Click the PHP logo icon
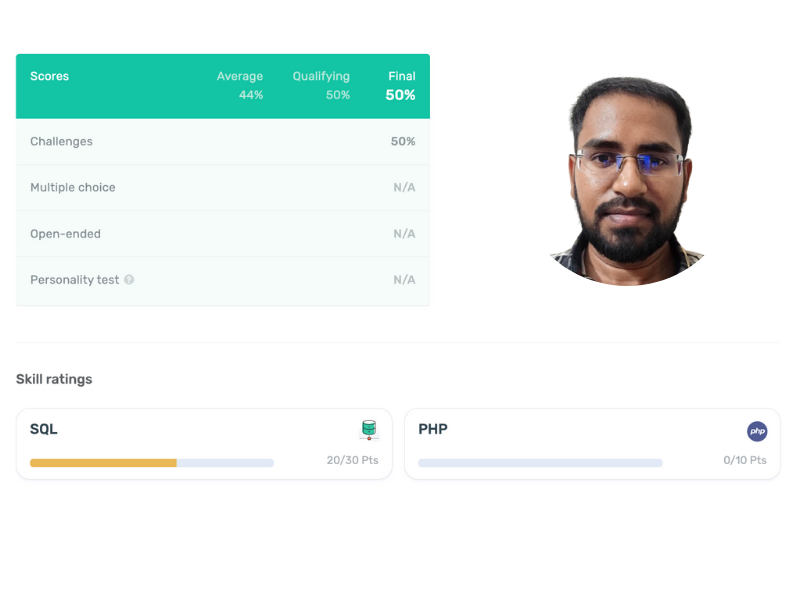The width and height of the screenshot is (800, 600). 757,431
